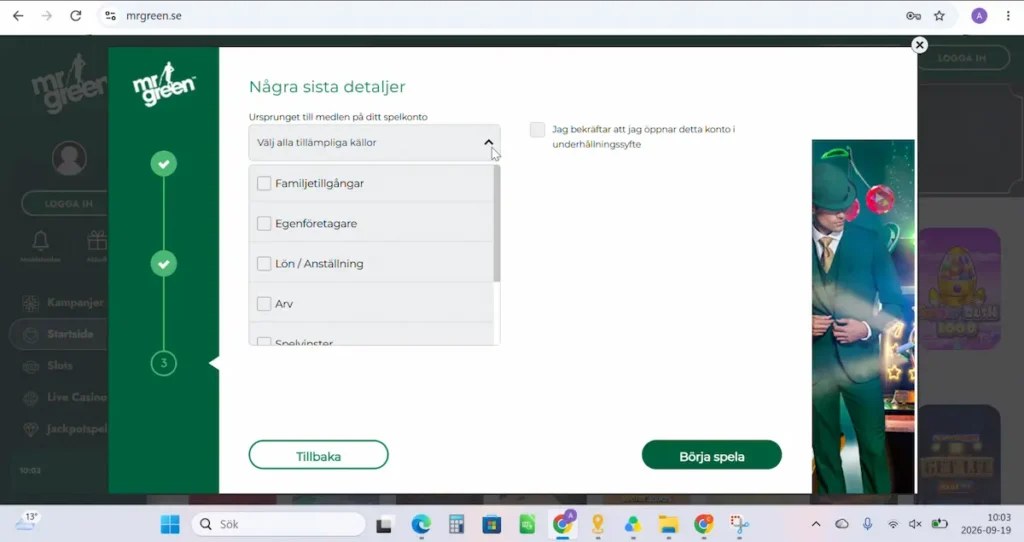The image size is (1024, 542).
Task: Confirm account is for entertainment purposes checkbox
Action: 537,129
